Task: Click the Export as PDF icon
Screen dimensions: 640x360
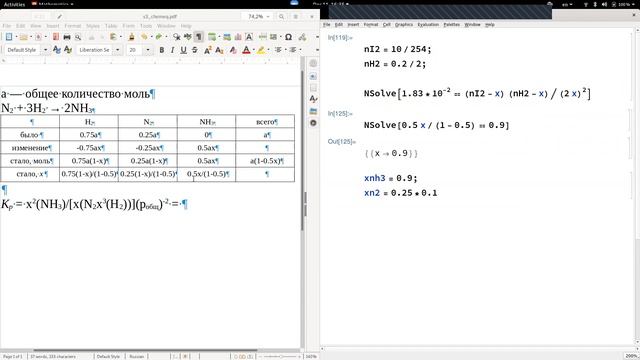Action: click(56, 37)
